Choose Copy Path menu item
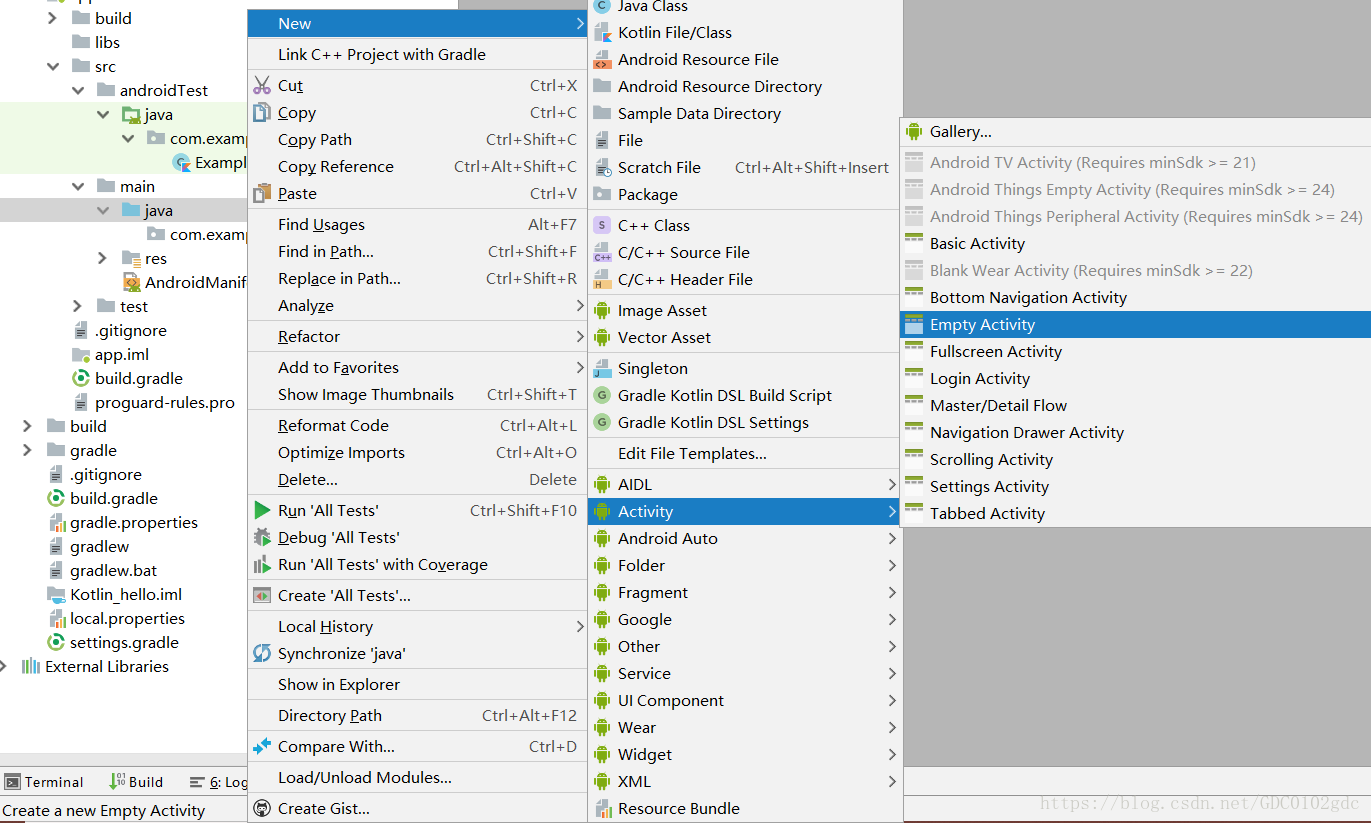Image resolution: width=1371 pixels, height=823 pixels. pyautogui.click(x=417, y=140)
